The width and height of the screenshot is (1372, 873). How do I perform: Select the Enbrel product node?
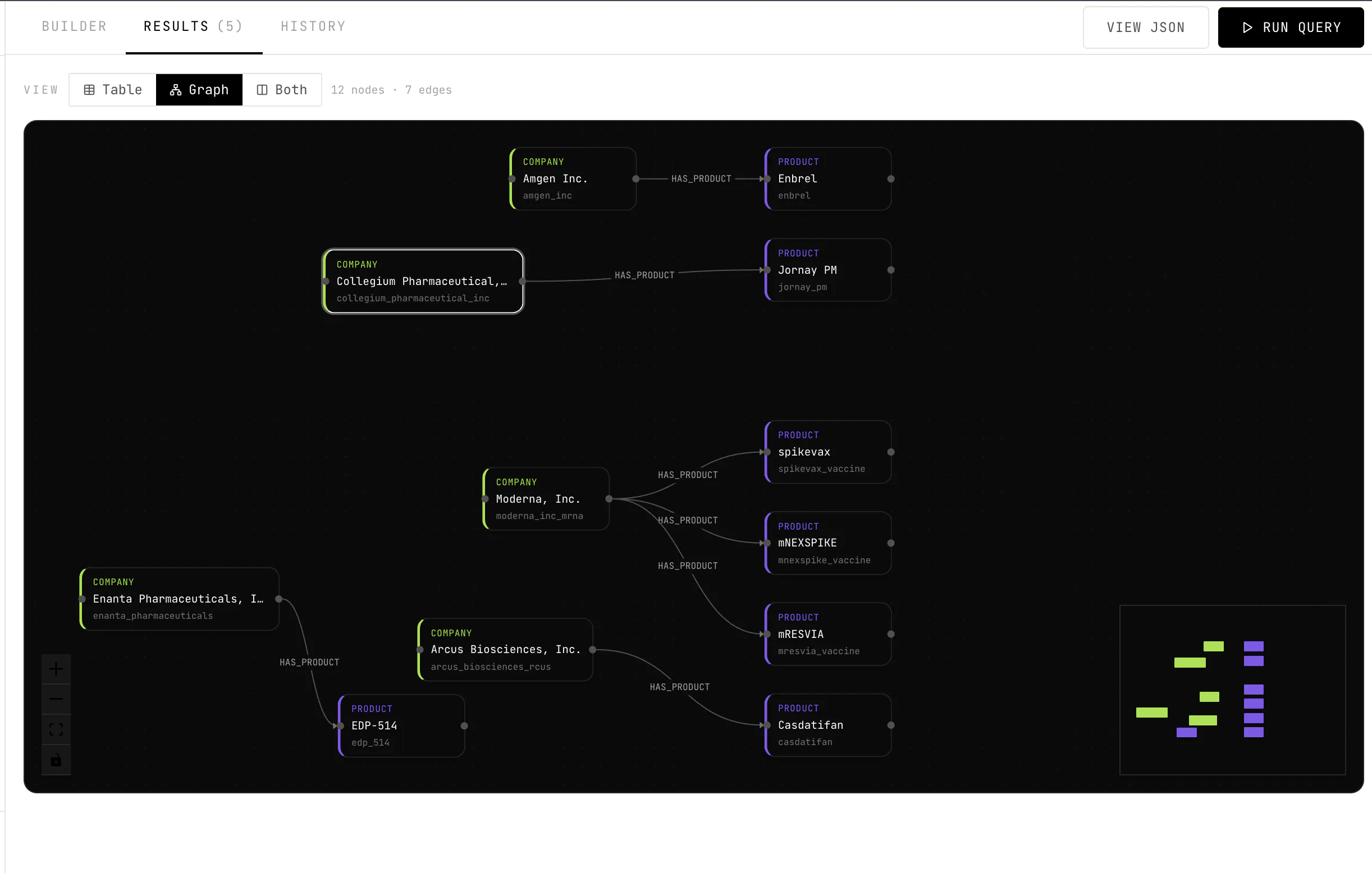[828, 179]
